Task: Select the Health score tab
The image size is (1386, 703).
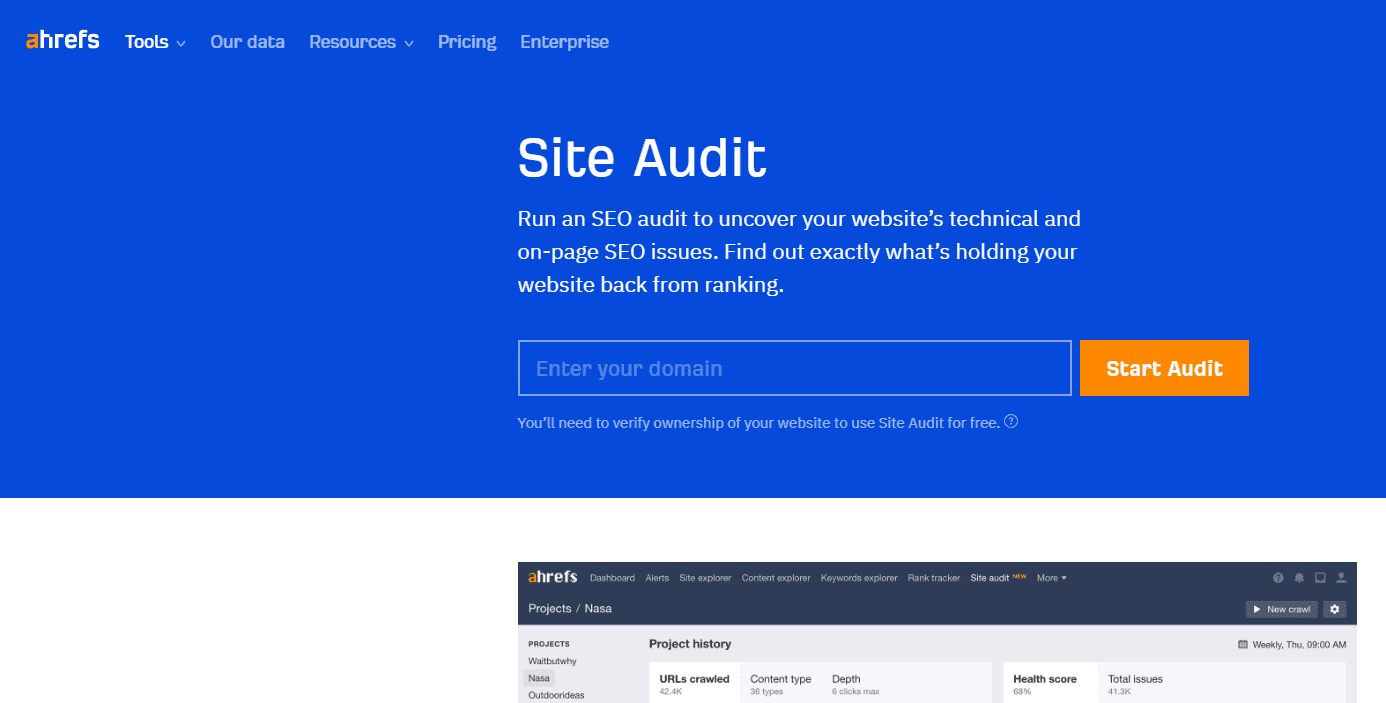Action: tap(1049, 684)
